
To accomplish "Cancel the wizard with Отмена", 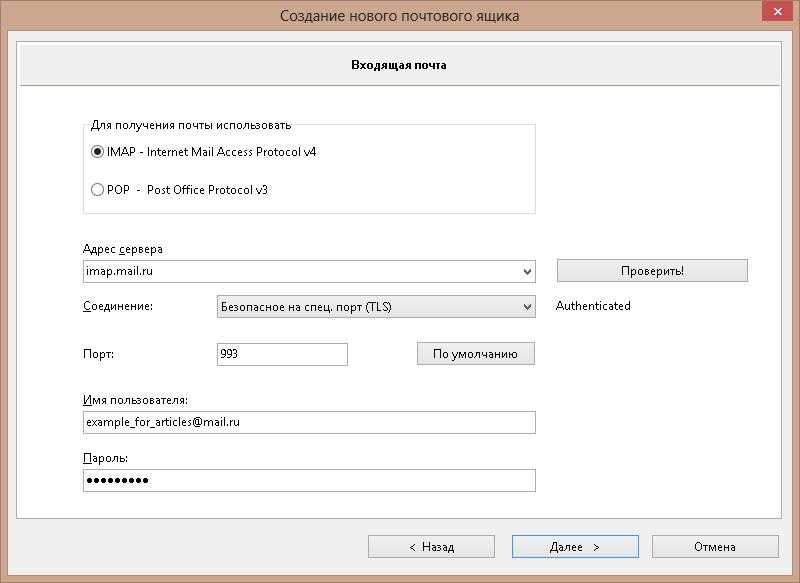I will click(x=715, y=547).
